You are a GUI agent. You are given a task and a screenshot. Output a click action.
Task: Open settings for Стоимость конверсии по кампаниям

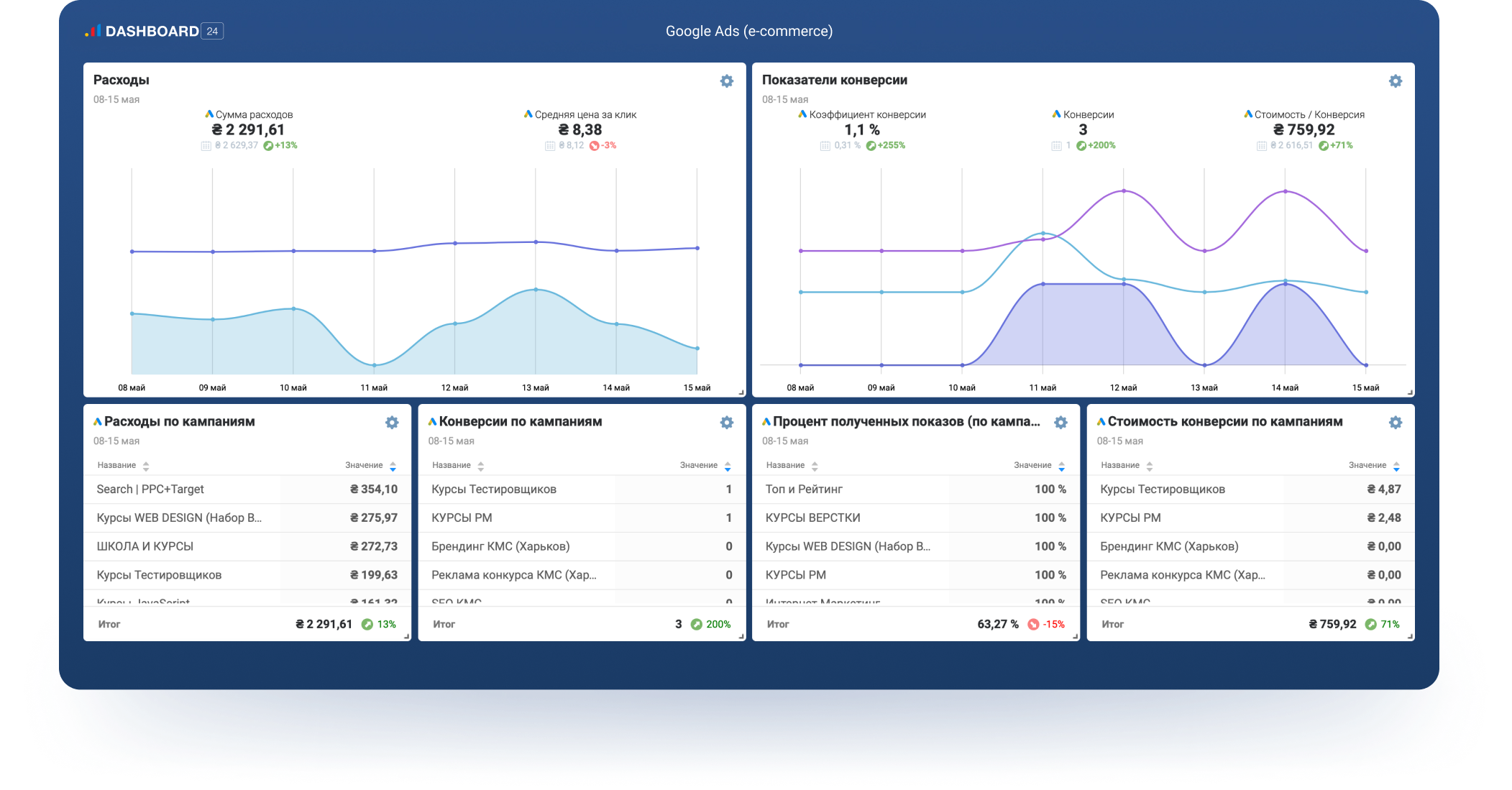1395,423
